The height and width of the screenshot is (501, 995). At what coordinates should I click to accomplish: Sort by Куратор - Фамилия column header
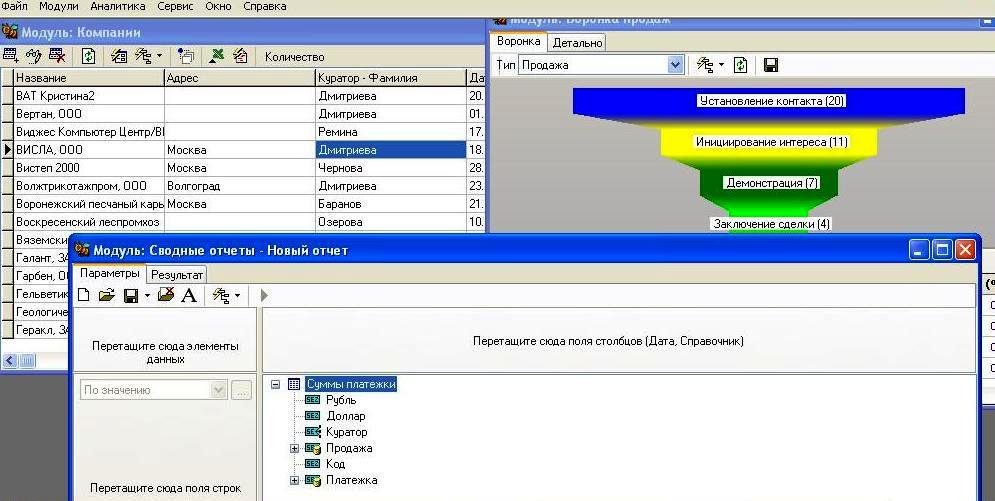click(391, 78)
